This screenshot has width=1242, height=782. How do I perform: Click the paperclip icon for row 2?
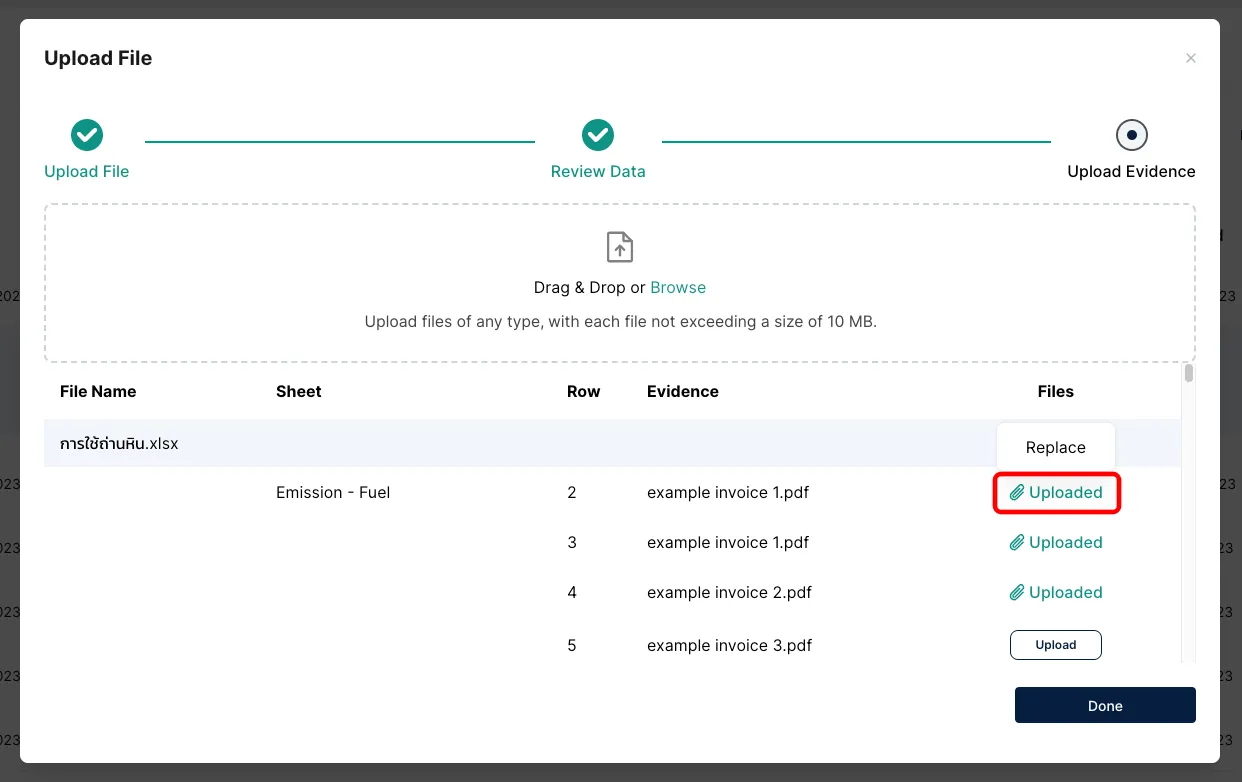[x=1017, y=493]
